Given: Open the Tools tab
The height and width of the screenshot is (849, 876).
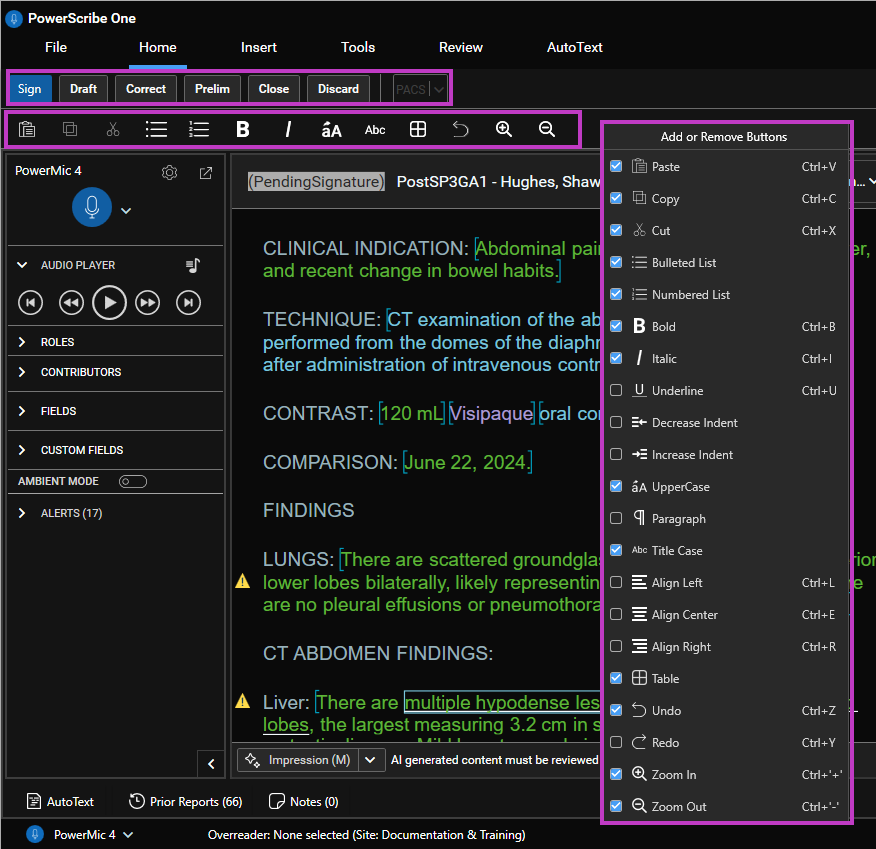Looking at the screenshot, I should (x=358, y=47).
